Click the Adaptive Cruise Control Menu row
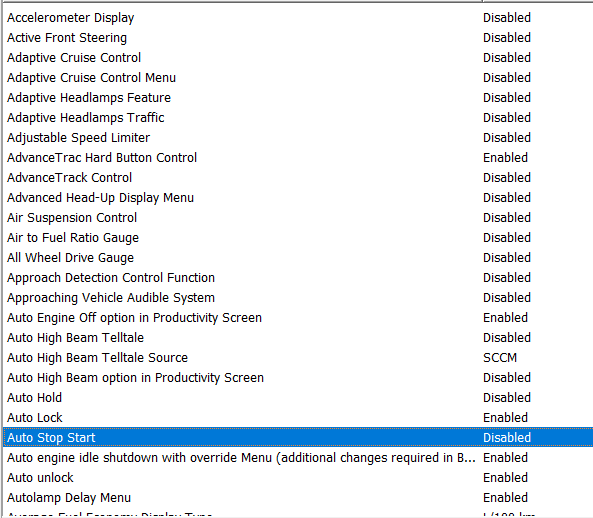This screenshot has height=518, width=593. 298,78
